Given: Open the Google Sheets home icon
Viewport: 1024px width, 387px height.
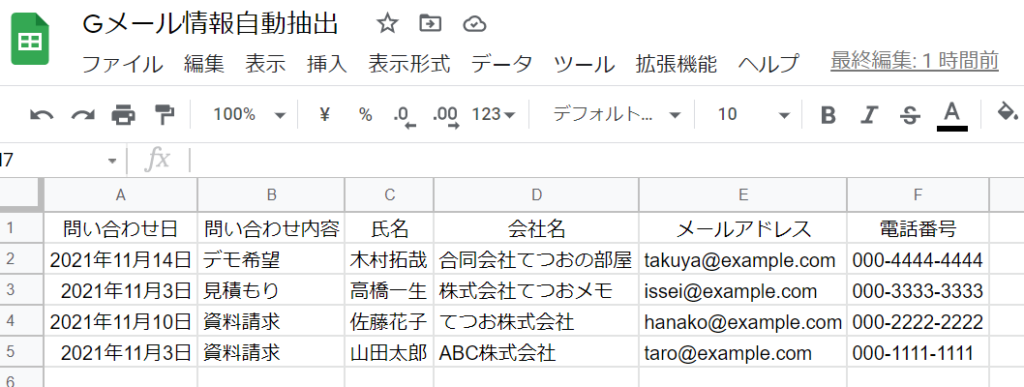Looking at the screenshot, I should point(30,40).
